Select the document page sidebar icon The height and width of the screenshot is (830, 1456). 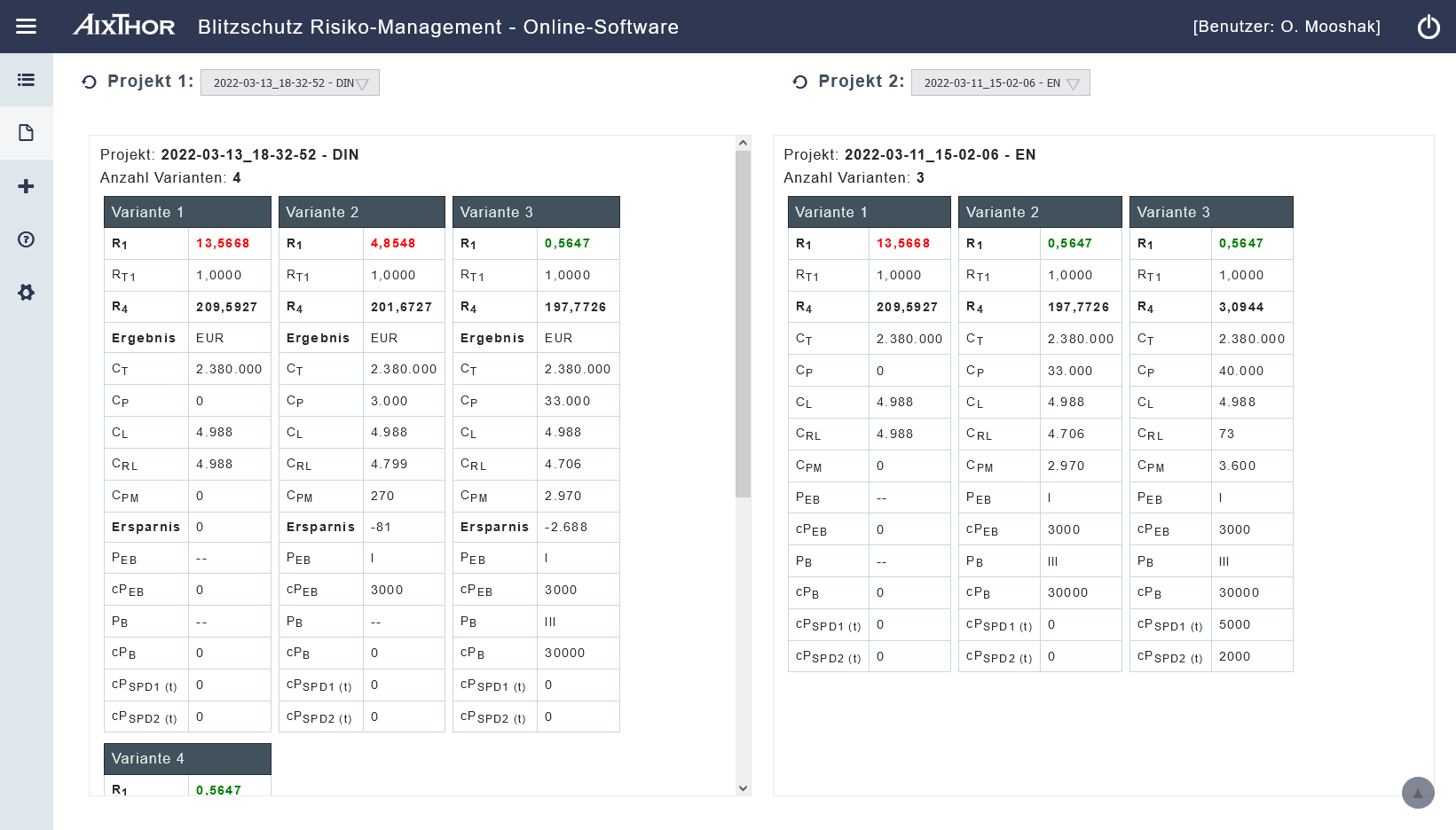click(26, 133)
